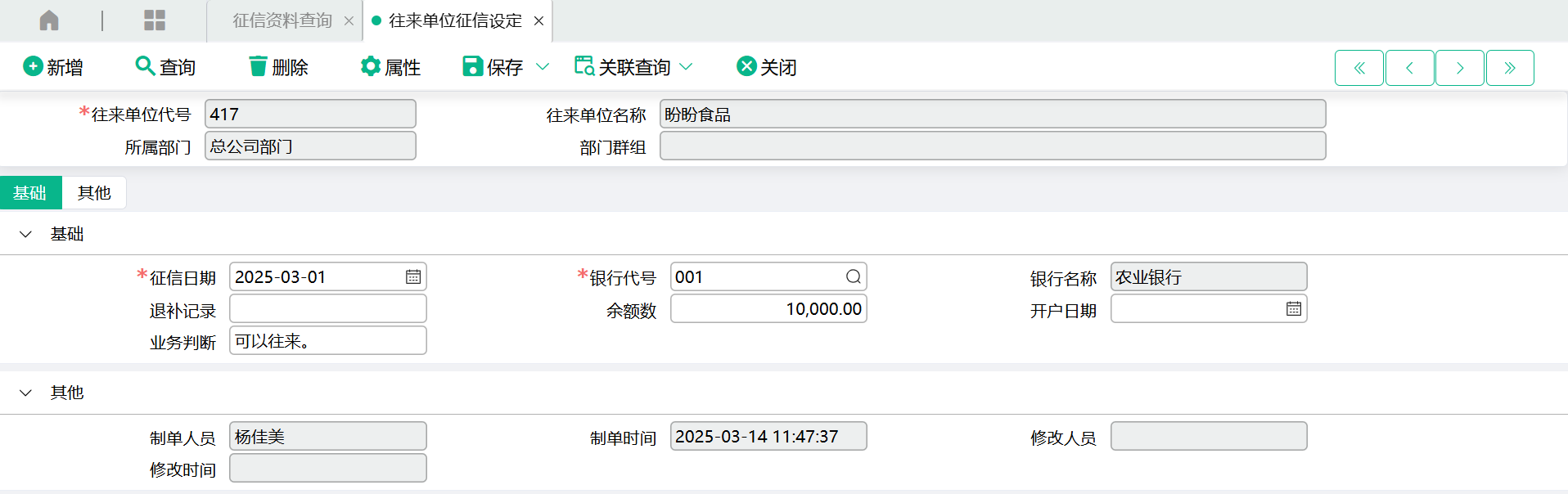The image size is (1568, 494).
Task: Go to the home page icon
Action: (49, 20)
